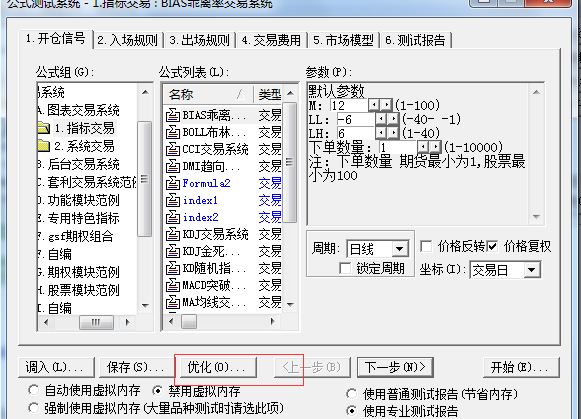Open the 2.系统交易 folder icon

click(x=44, y=146)
